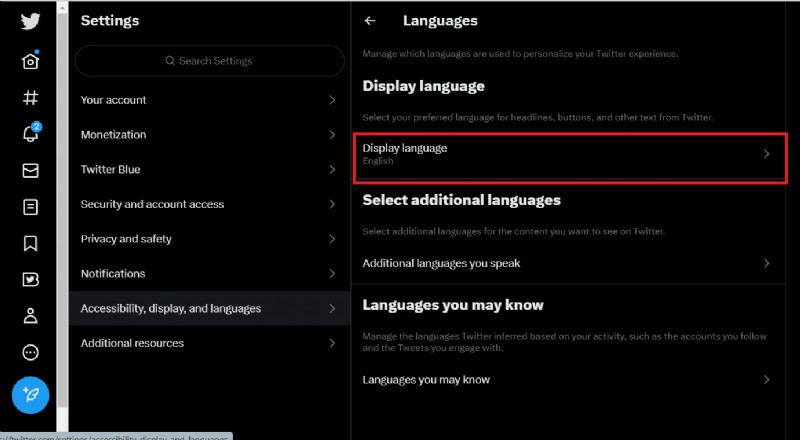Click chevron beside Privacy and safety
Image resolution: width=800 pixels, height=440 pixels.
(332, 239)
